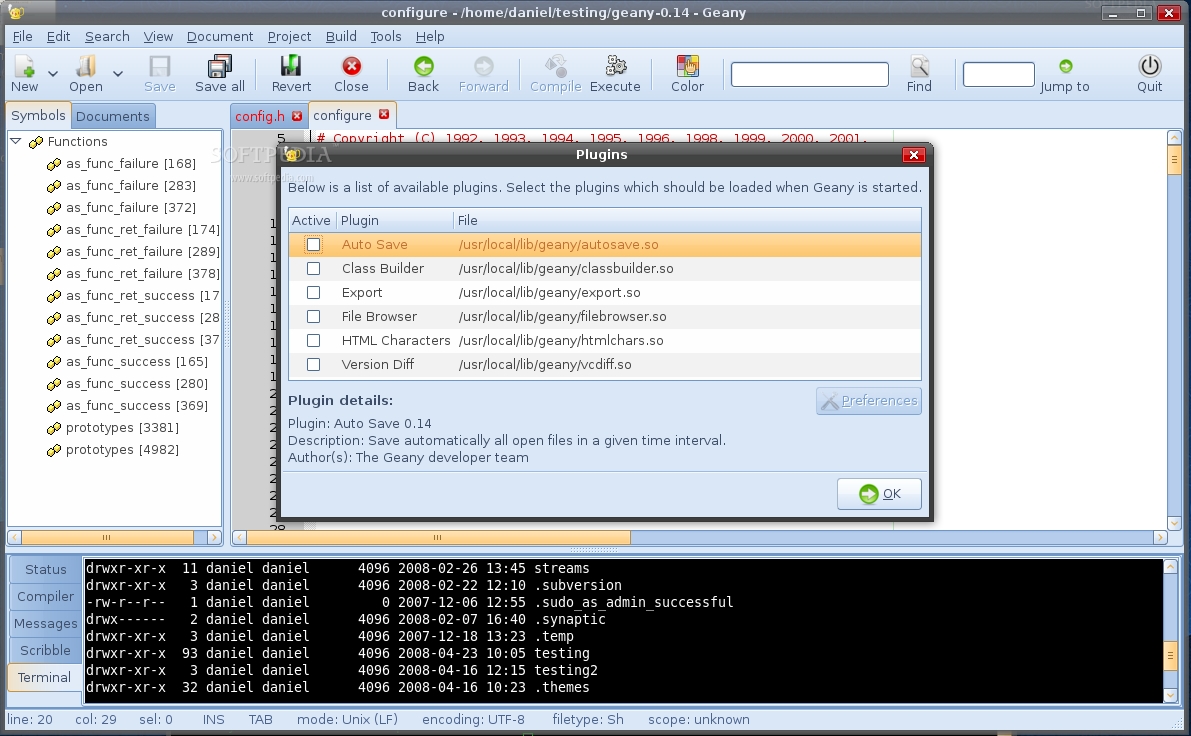The height and width of the screenshot is (736, 1191).
Task: Click the icon beside as_func_success [165]
Action: (x=54, y=362)
